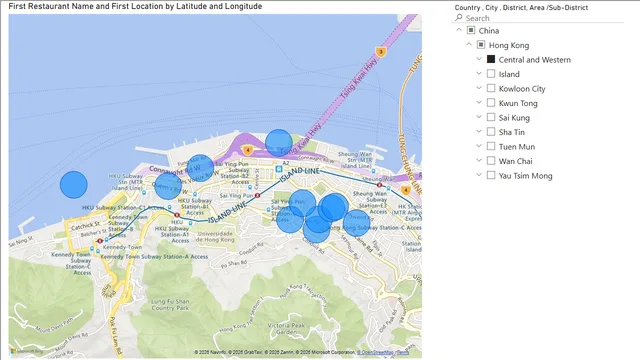
Task: Check the Yau Tsim Mong checkbox
Action: 491,175
